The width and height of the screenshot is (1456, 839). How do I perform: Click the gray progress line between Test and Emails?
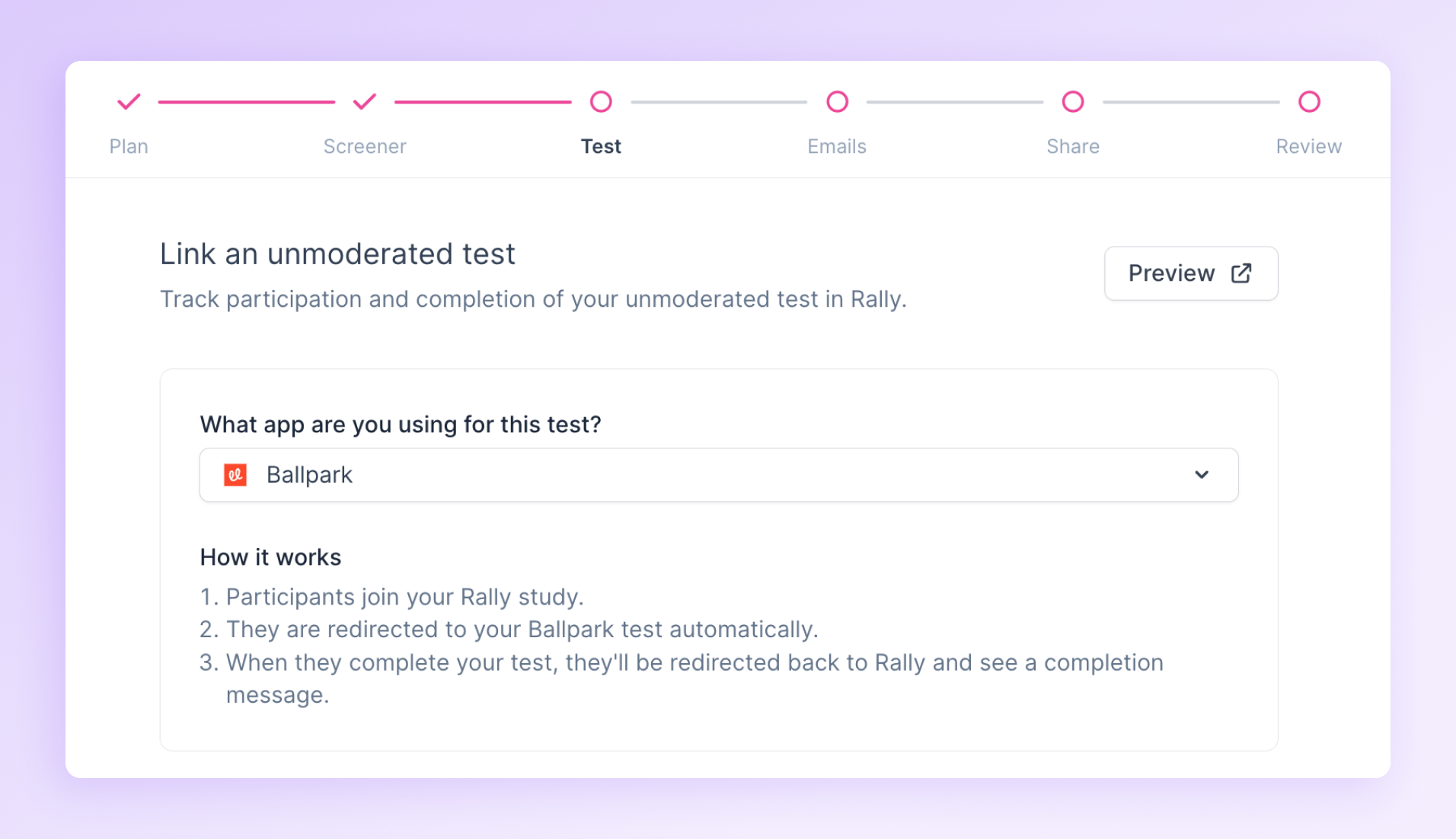point(719,101)
